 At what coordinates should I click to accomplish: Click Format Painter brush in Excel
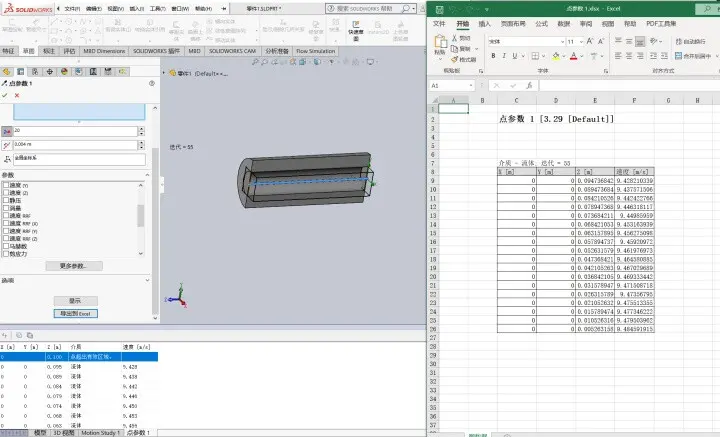(455, 59)
